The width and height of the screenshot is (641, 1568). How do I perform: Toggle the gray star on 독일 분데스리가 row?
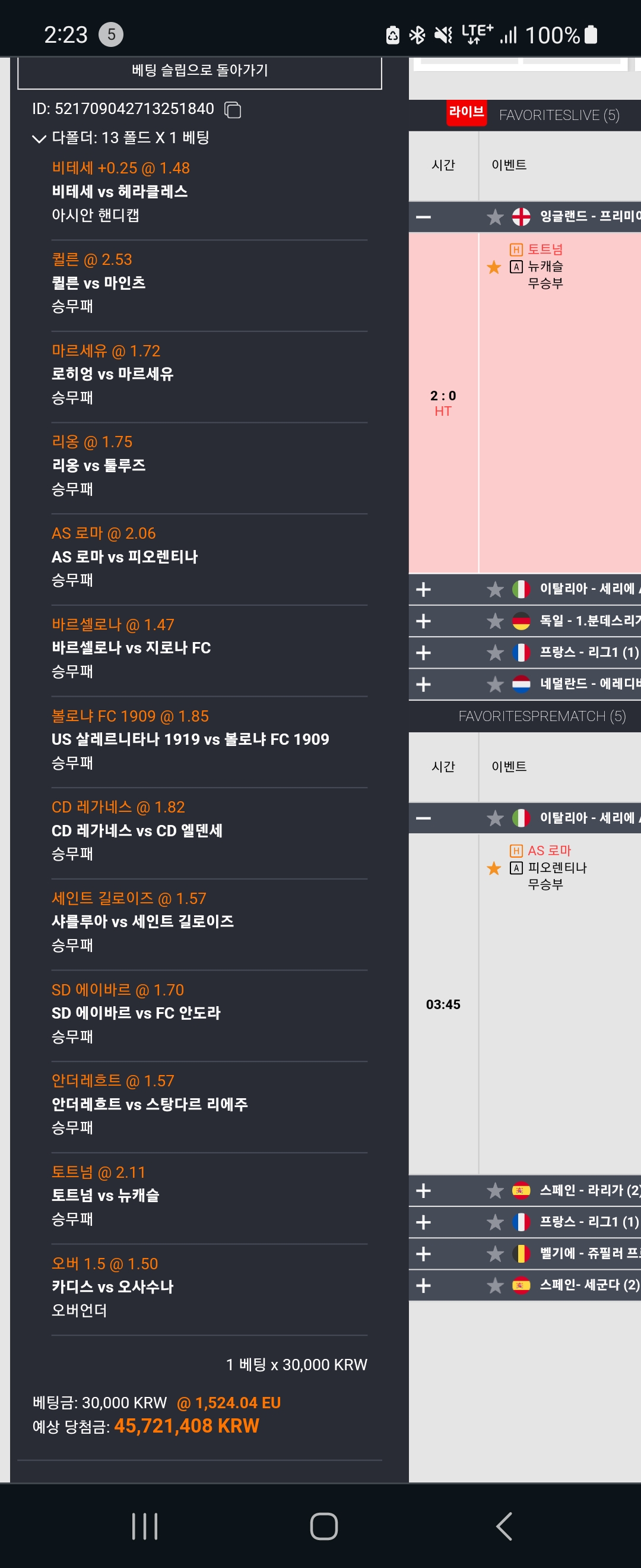pos(495,621)
